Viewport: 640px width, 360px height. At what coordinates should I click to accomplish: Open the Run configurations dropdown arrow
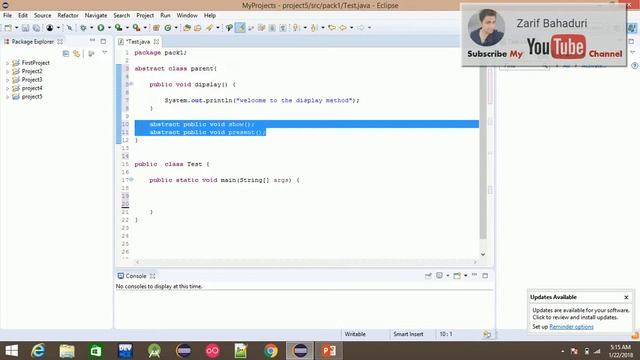click(x=109, y=28)
